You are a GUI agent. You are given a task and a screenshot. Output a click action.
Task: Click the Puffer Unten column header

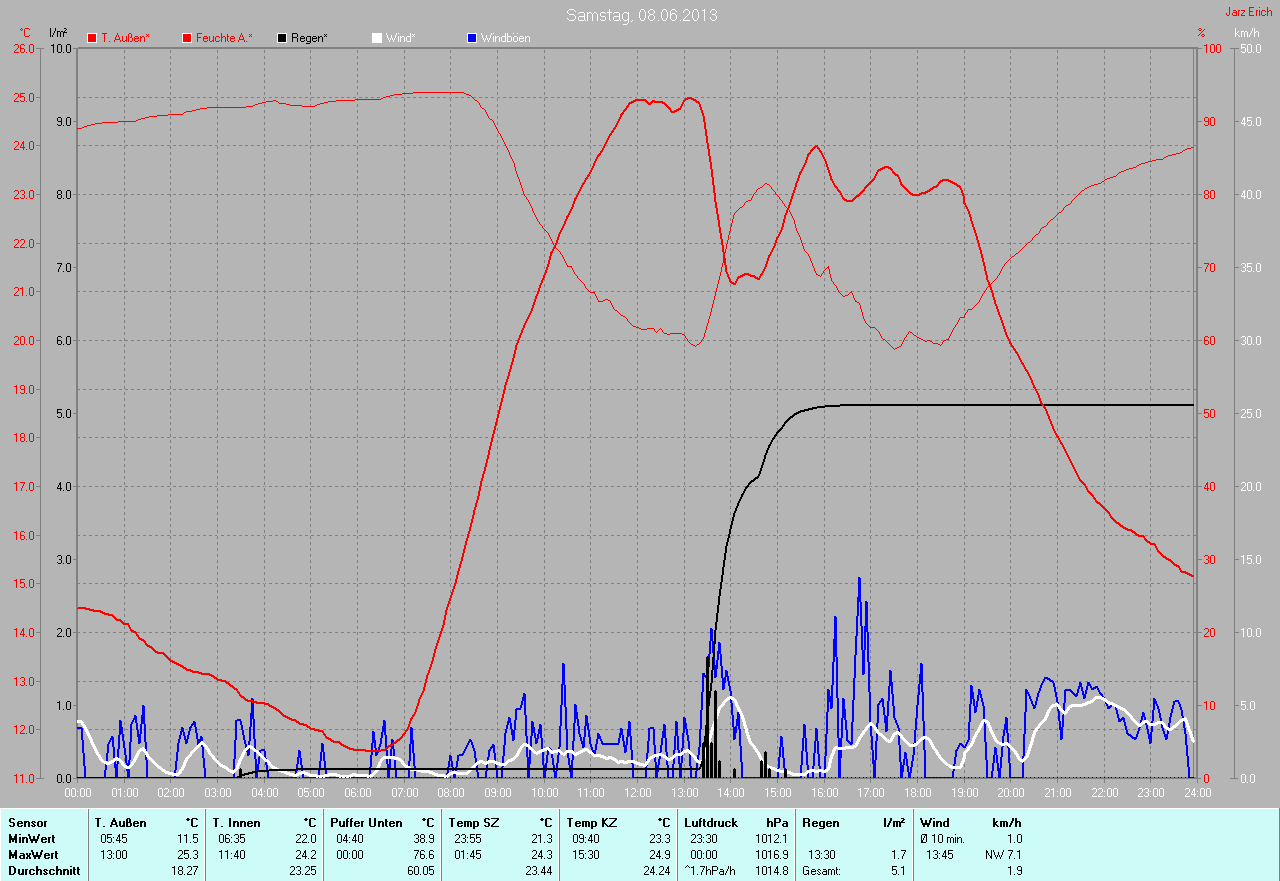click(366, 823)
